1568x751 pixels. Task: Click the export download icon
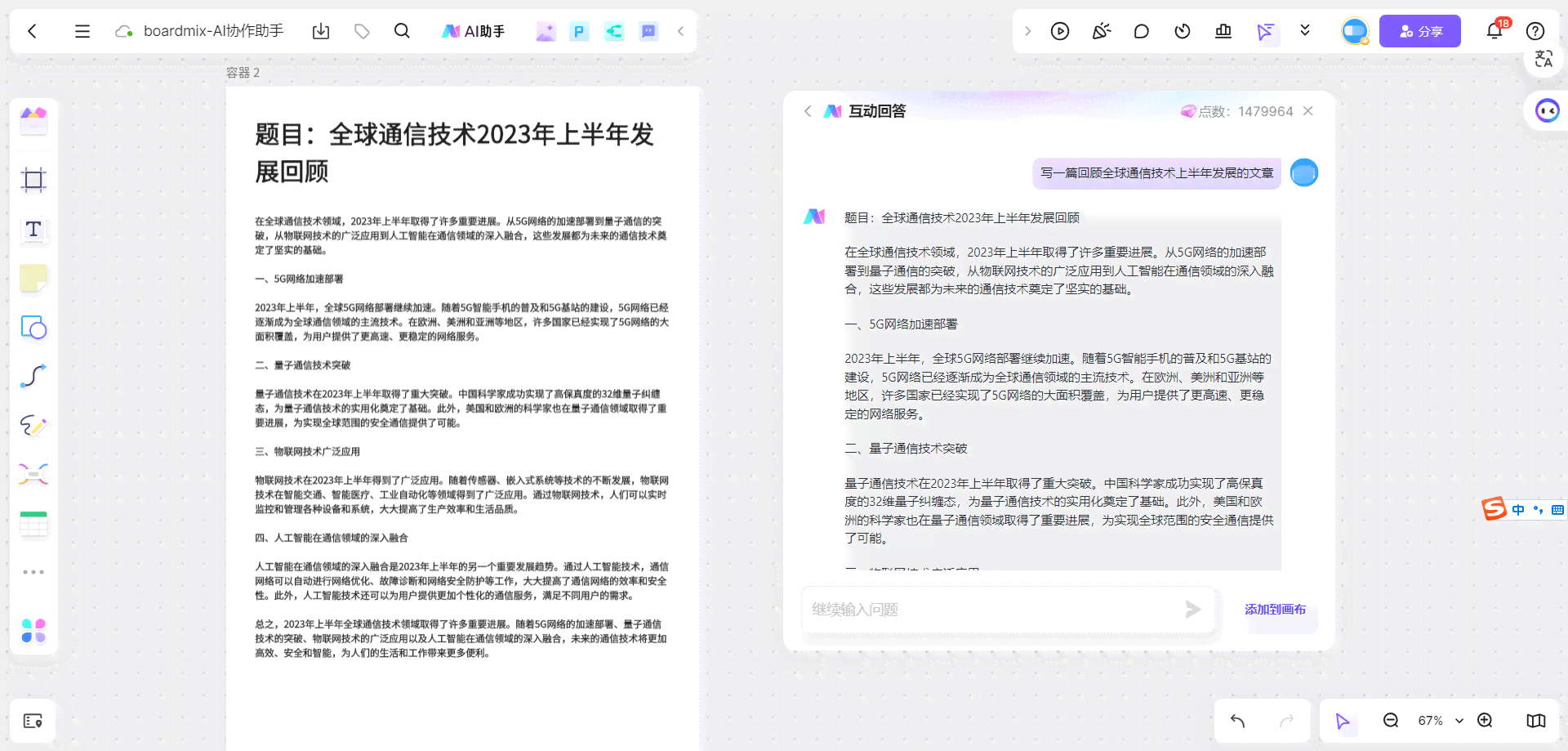pos(321,31)
